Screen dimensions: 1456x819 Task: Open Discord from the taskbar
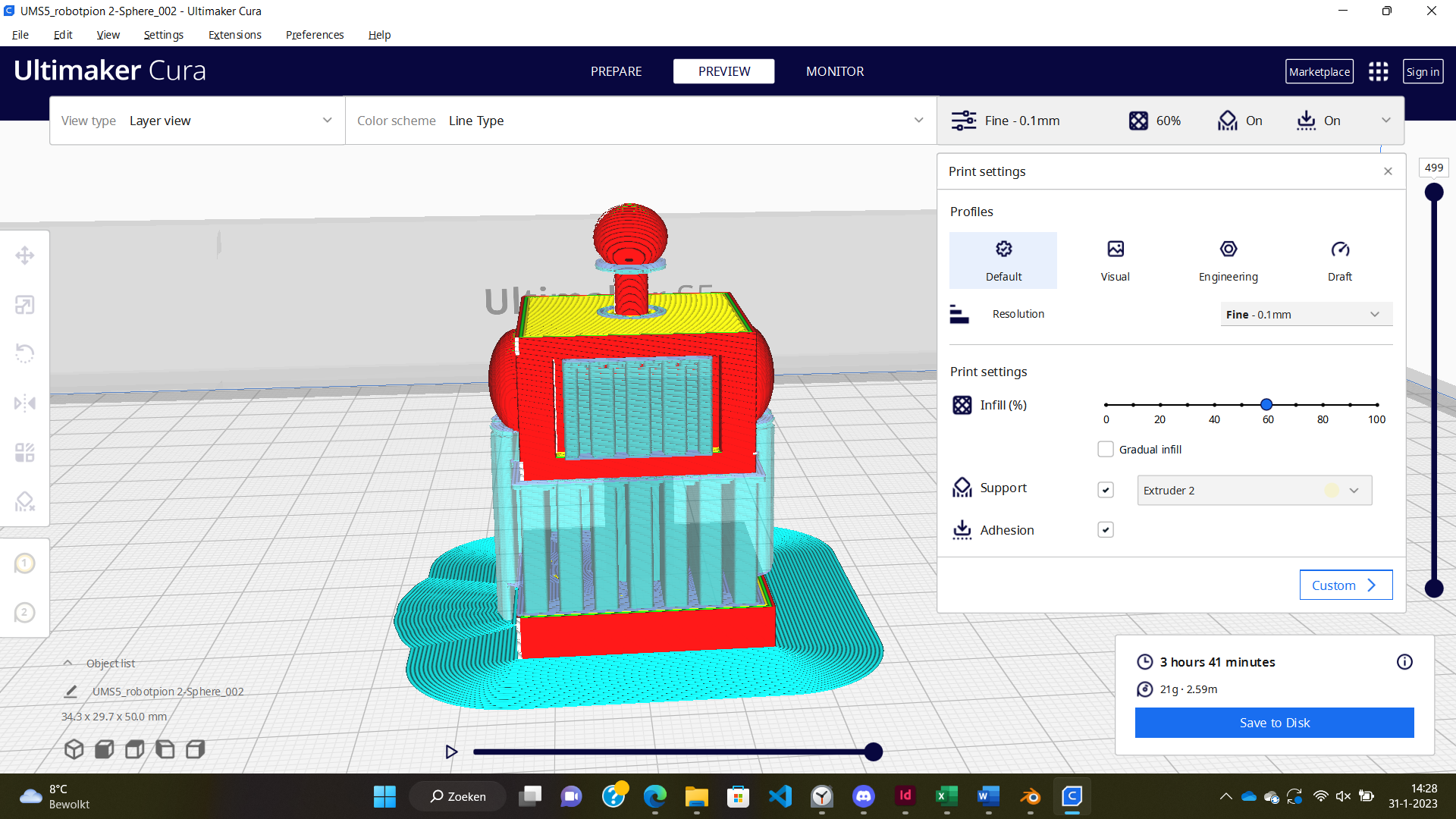(864, 796)
